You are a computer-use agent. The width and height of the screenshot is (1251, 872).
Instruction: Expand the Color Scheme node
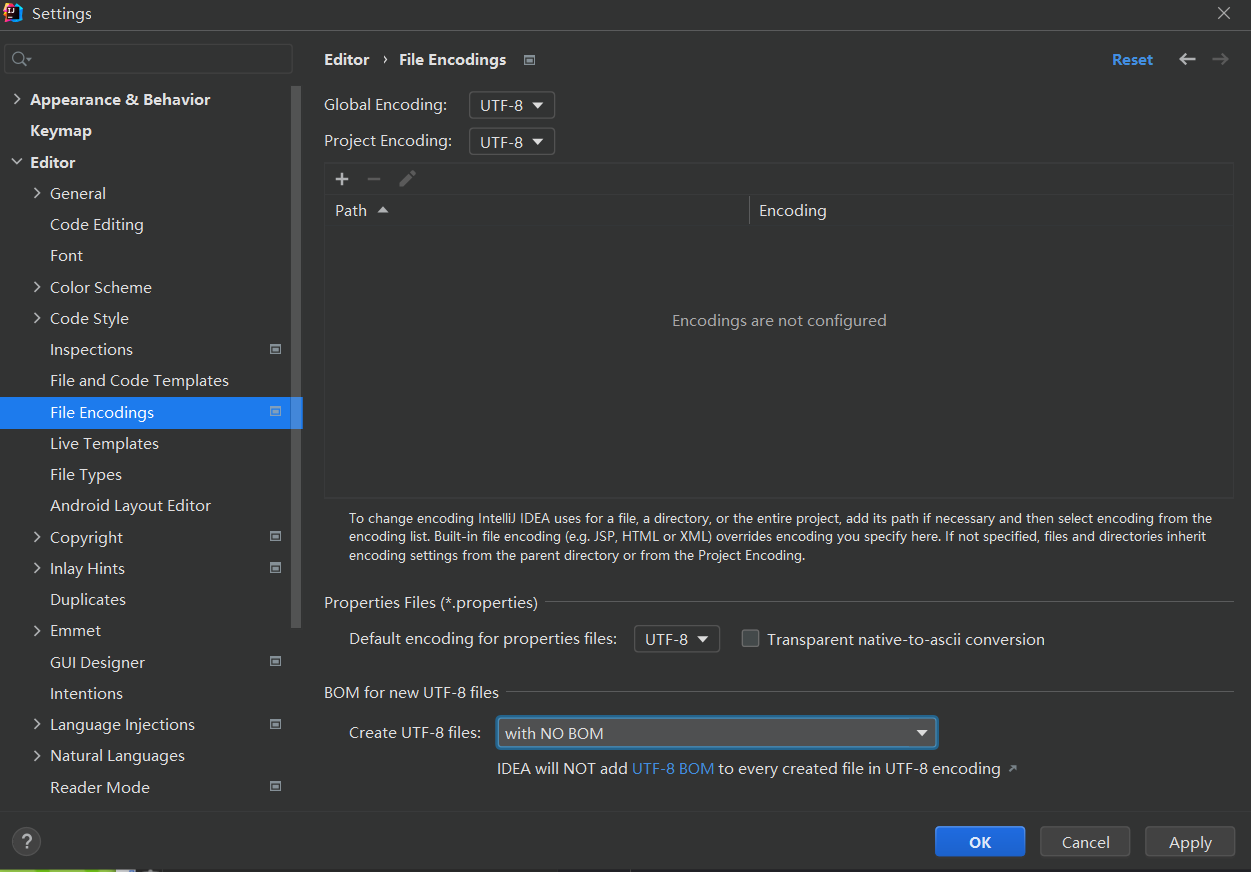coord(37,287)
